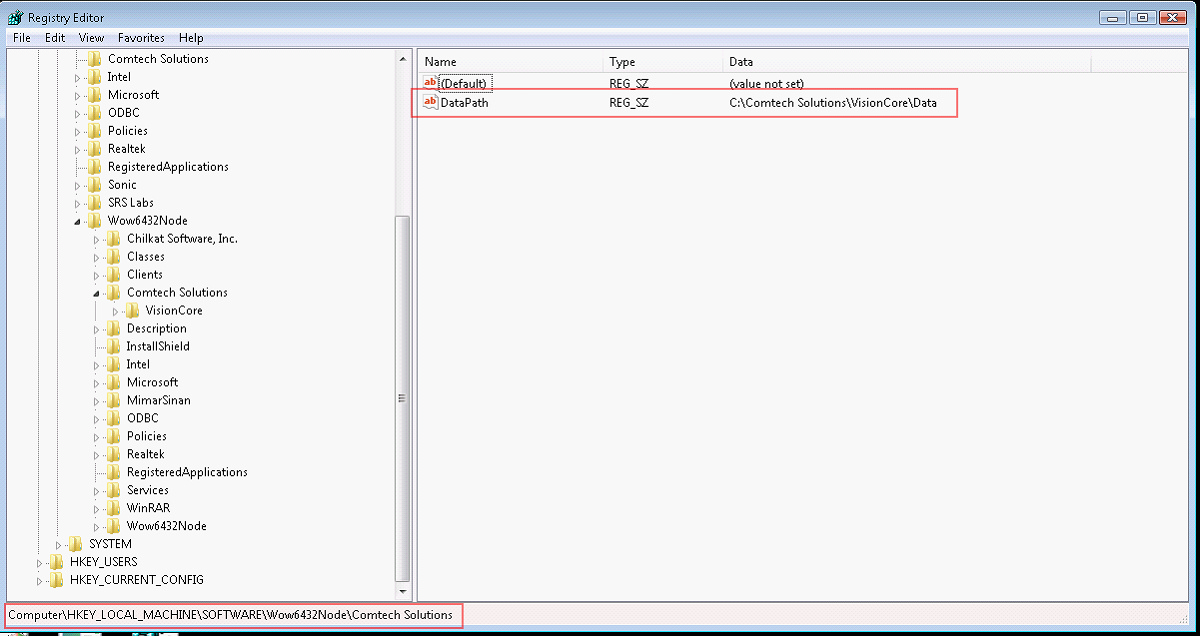Select the Sonic folder icon
1201x637 pixels.
95,185
